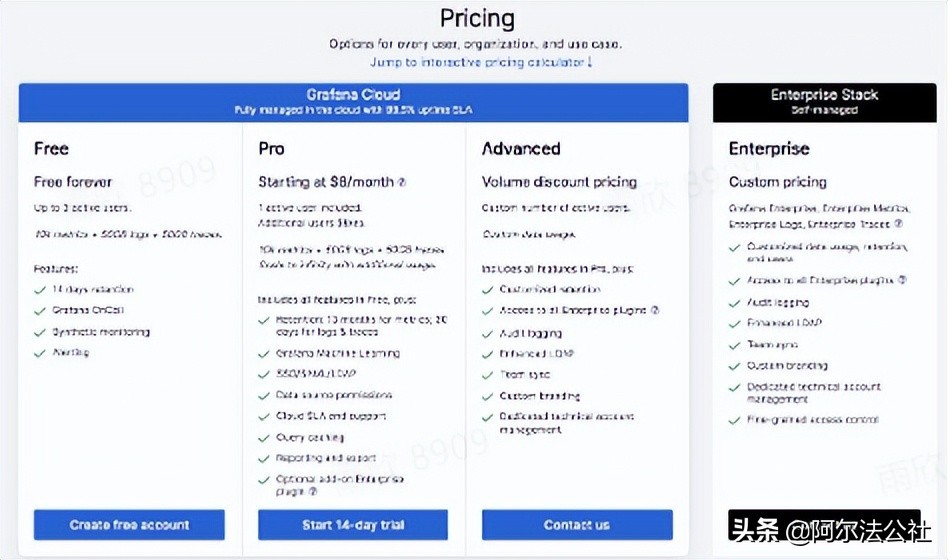Viewport: 948px width, 560px height.
Task: Click the checkmark beside Customized retention in Advanced
Action: pos(488,289)
